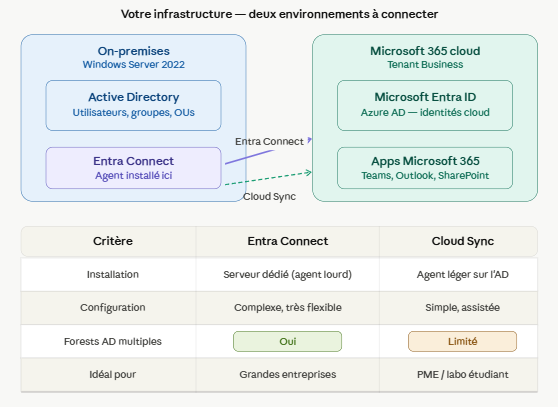Click the orange Limité badge
Screen dimensions: 558x407
coord(462,342)
